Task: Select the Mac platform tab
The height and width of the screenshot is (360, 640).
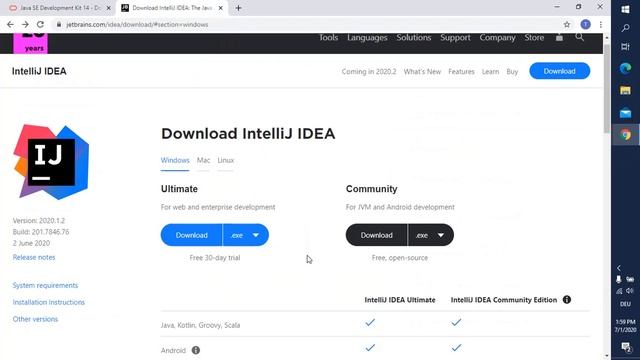Action: tap(203, 160)
